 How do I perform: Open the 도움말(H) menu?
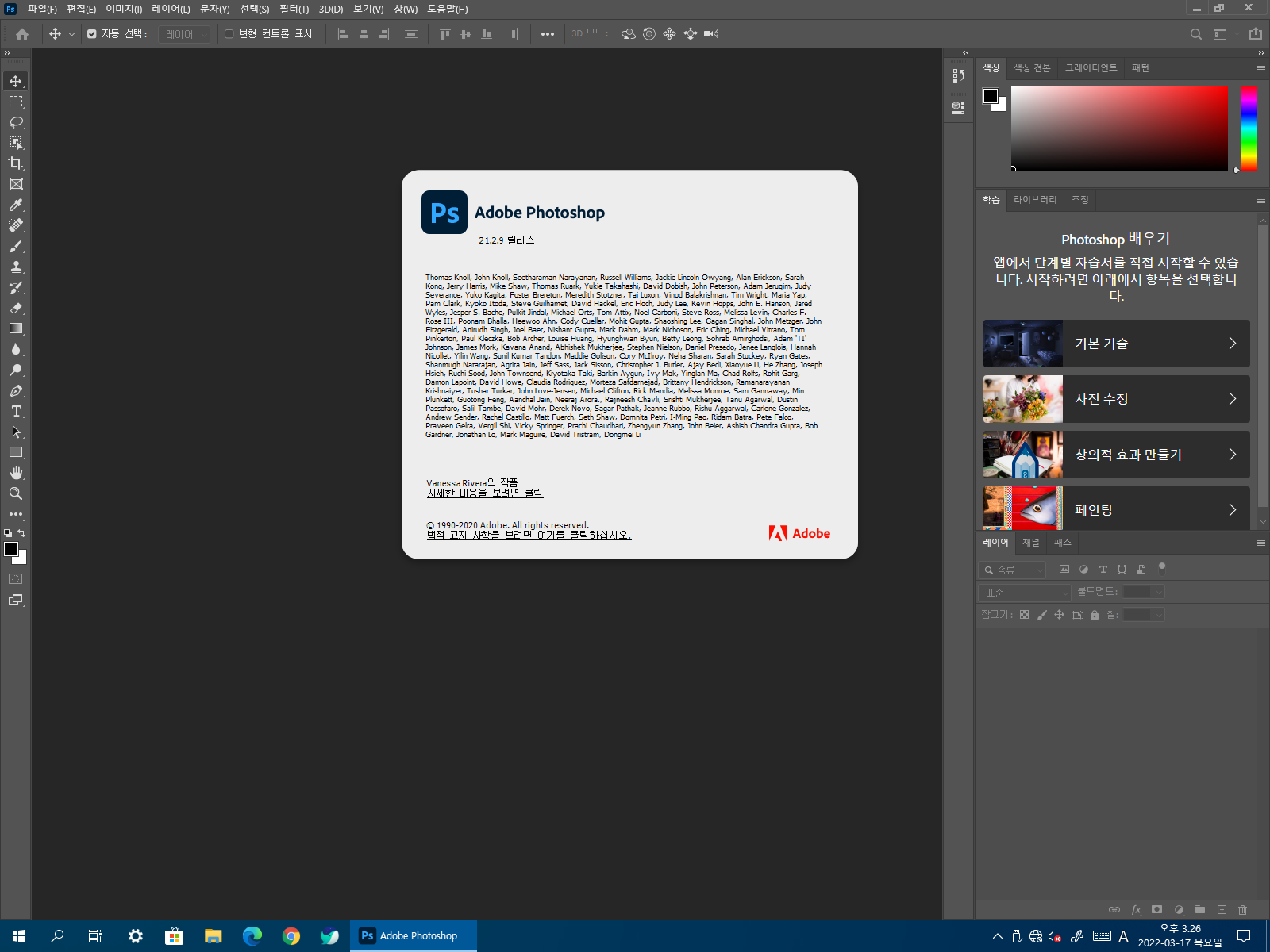click(x=448, y=10)
